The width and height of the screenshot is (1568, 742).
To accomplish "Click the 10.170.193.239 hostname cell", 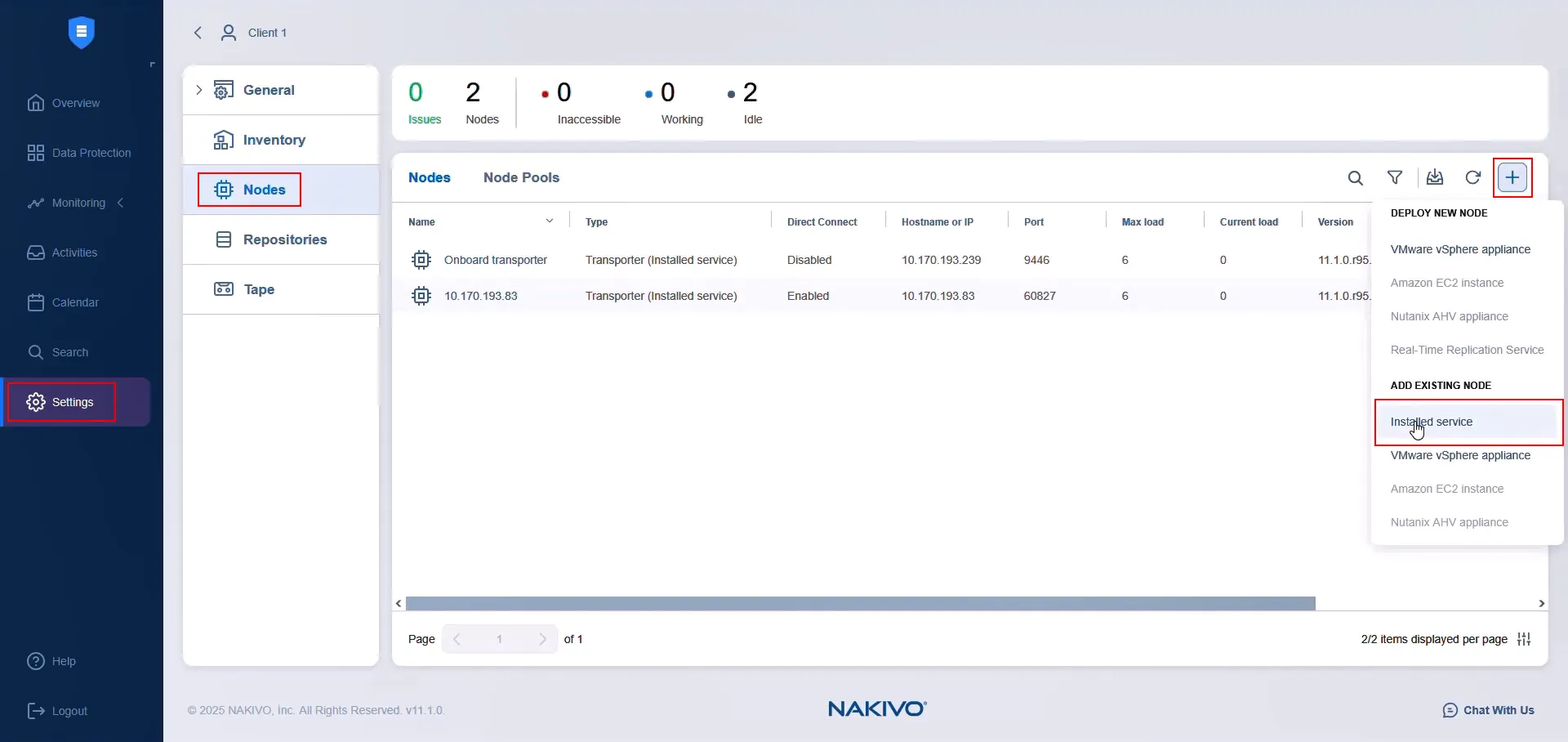I will pos(941,260).
